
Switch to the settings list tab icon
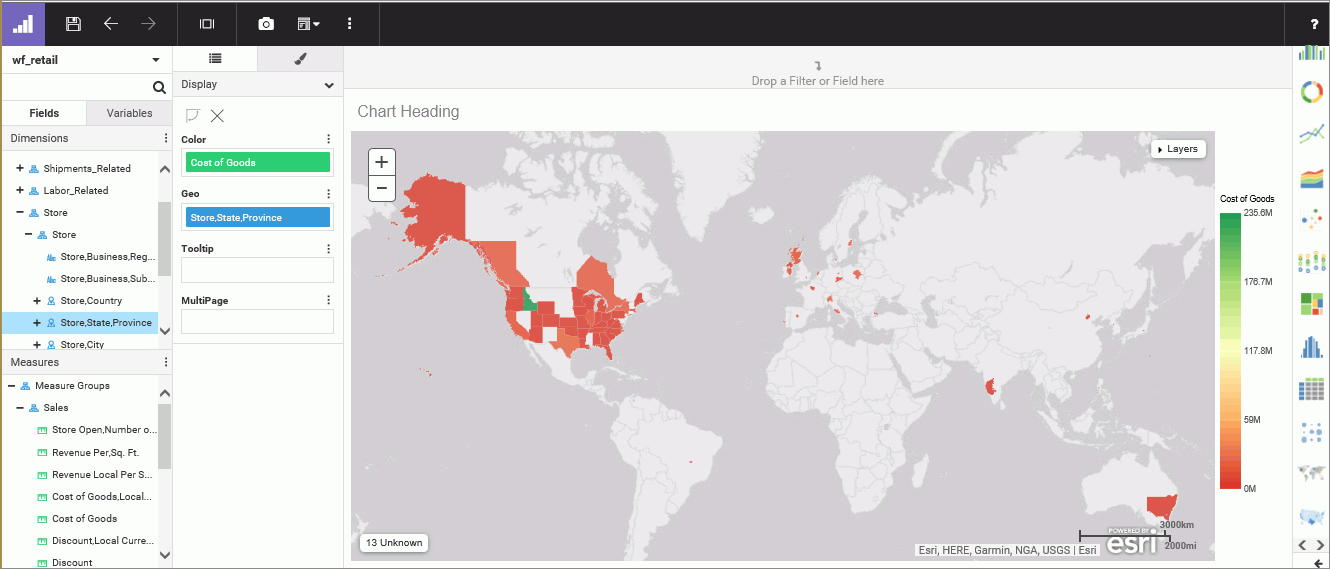tap(215, 59)
